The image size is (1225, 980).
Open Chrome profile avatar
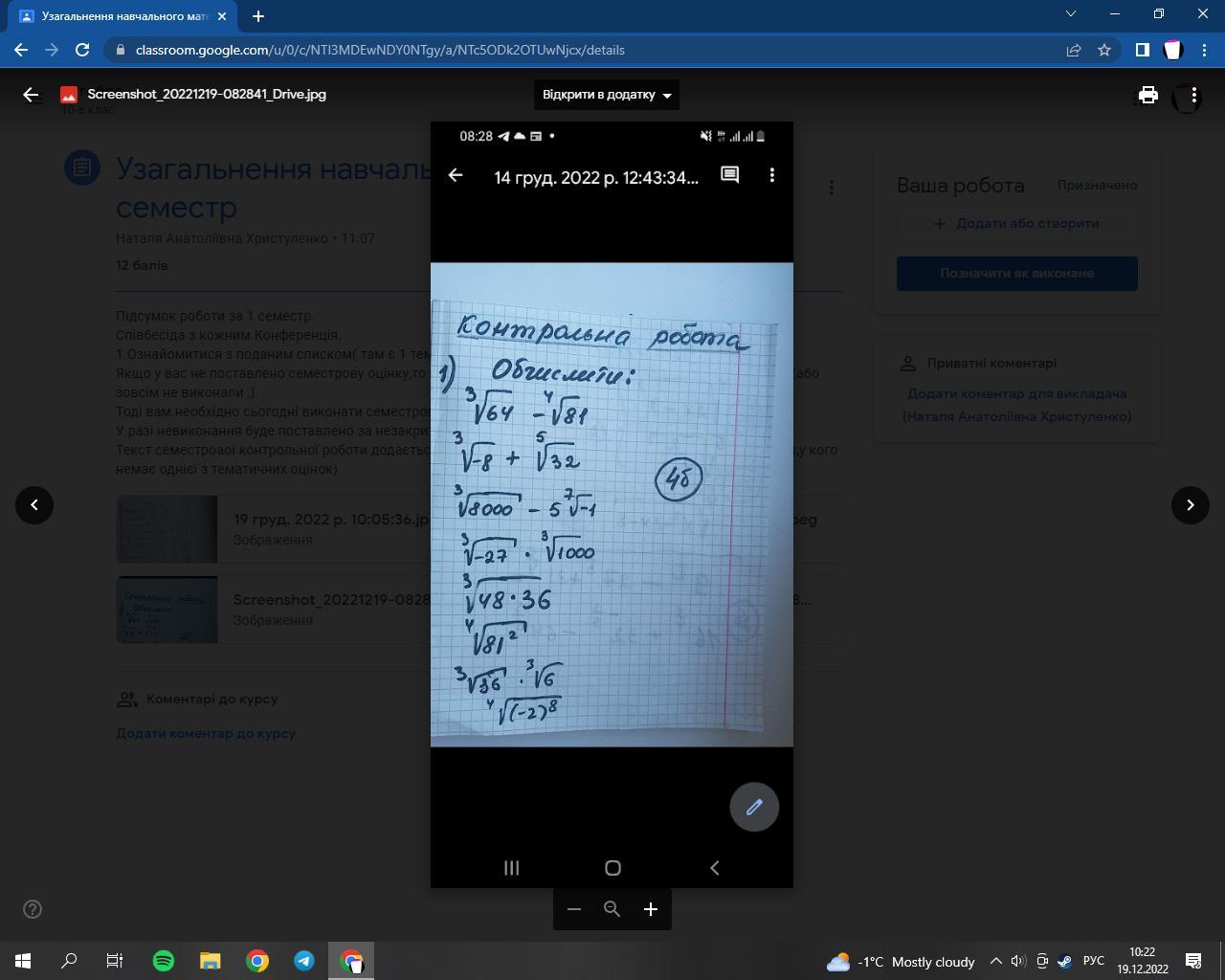coord(1173,50)
